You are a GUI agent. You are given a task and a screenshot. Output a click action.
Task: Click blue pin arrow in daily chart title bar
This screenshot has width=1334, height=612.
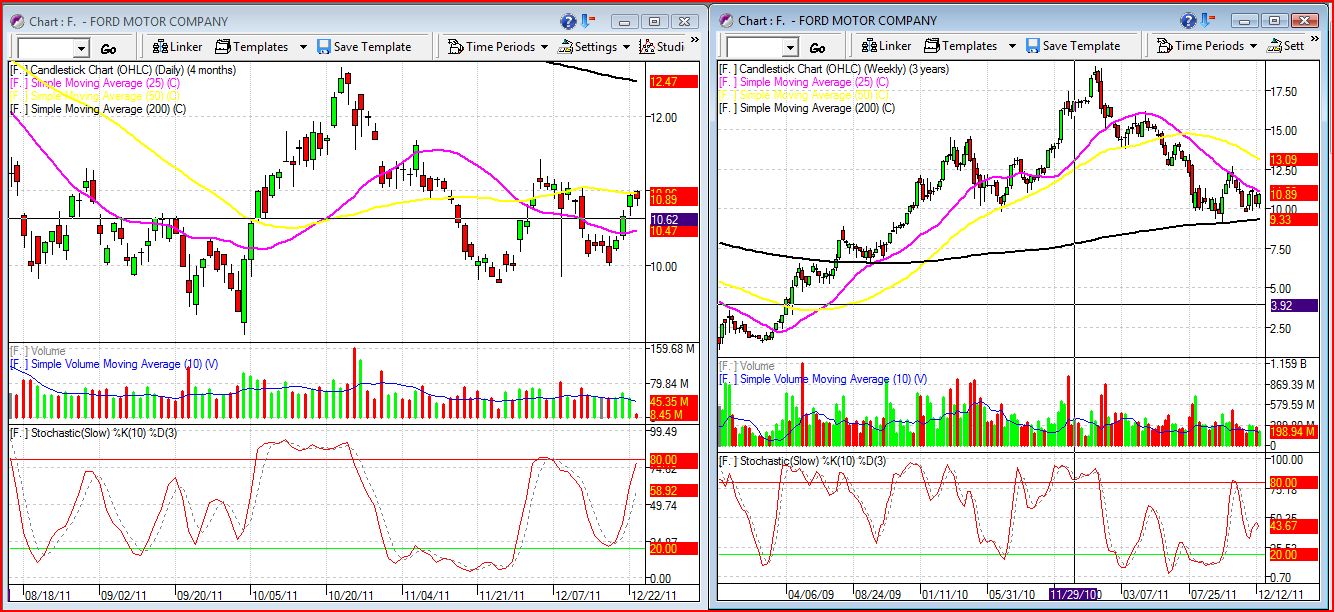(x=588, y=20)
